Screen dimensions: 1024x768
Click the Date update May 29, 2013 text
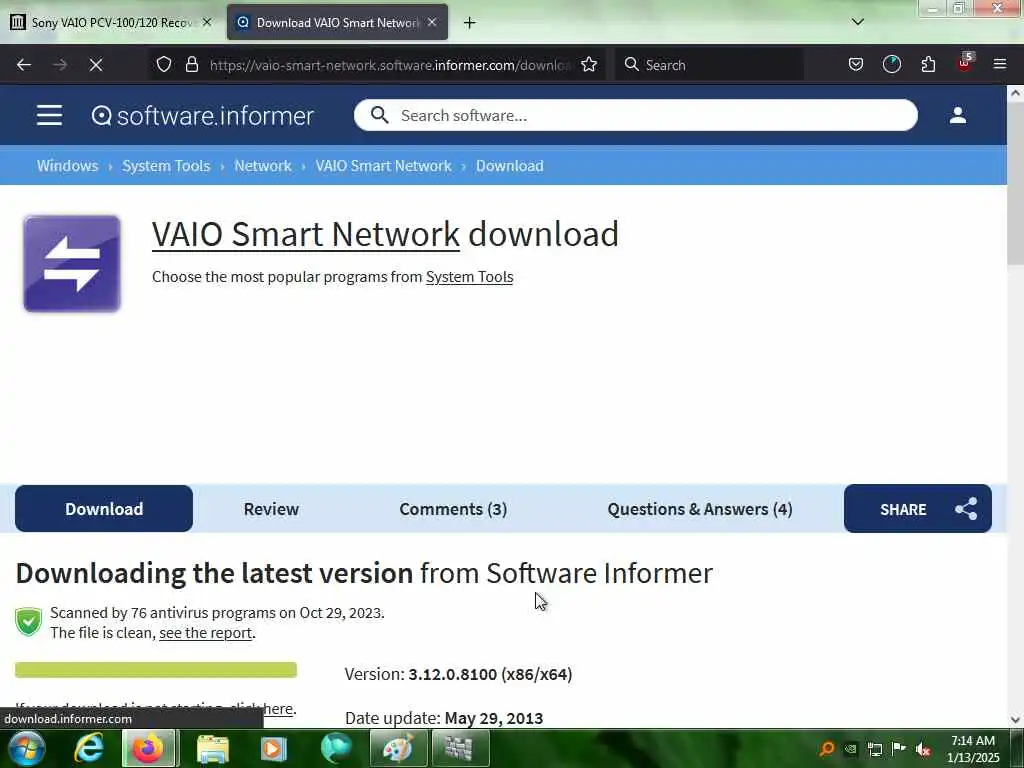[444, 718]
